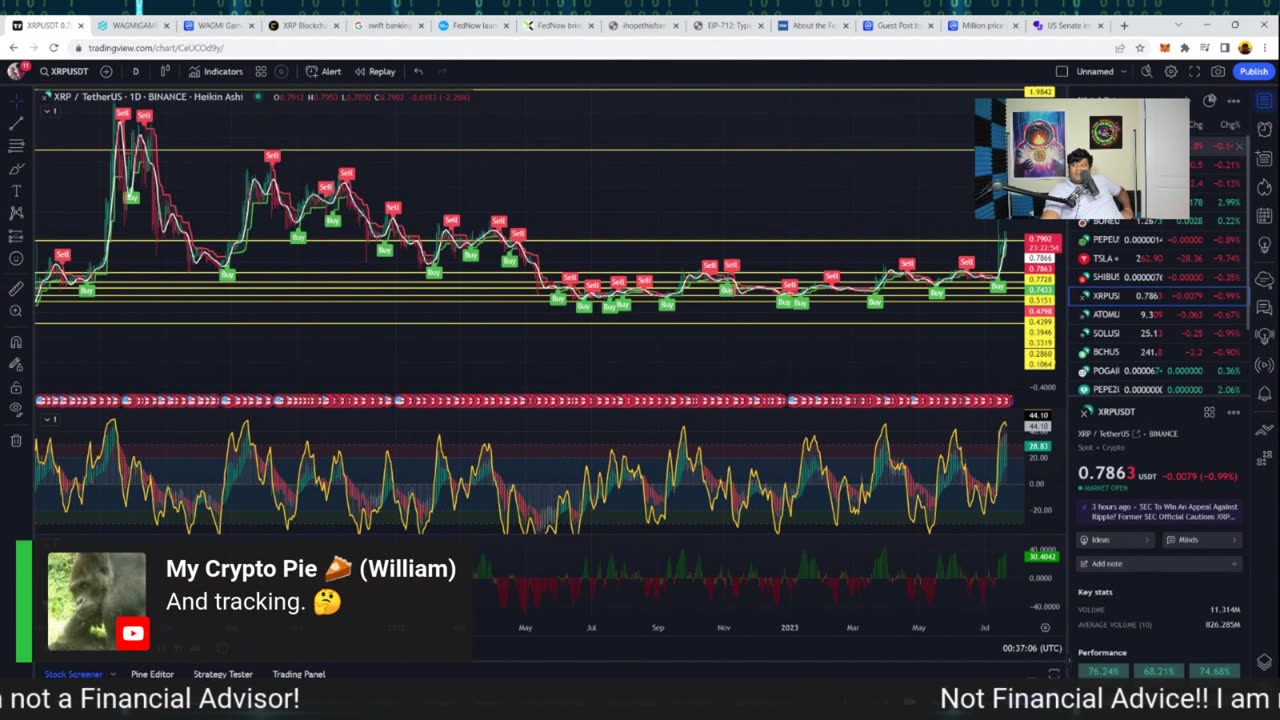
Task: Open the calendar panel in the right sidebar
Action: (x=1264, y=216)
